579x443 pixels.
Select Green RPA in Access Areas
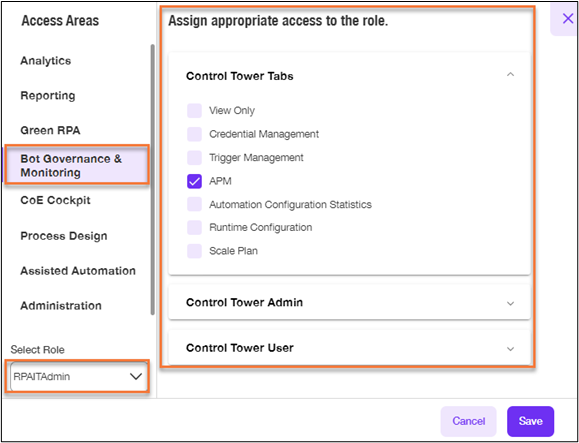coord(50,130)
